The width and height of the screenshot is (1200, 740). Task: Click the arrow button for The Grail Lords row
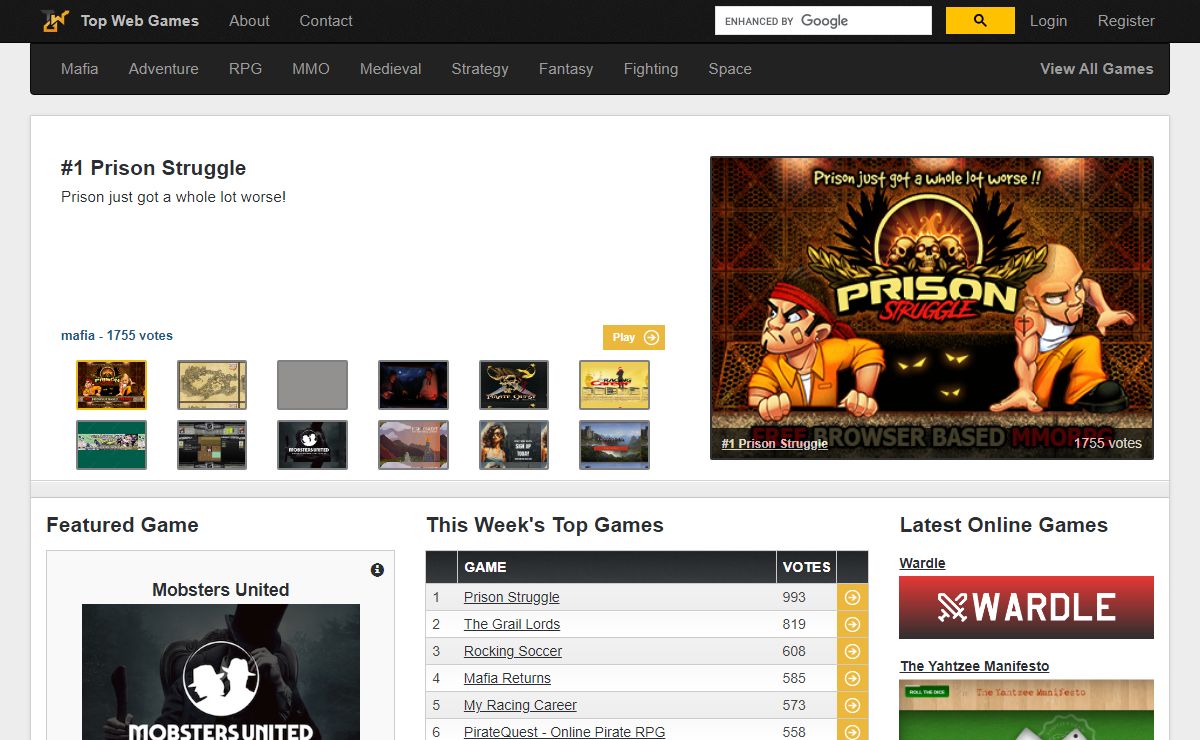[852, 624]
